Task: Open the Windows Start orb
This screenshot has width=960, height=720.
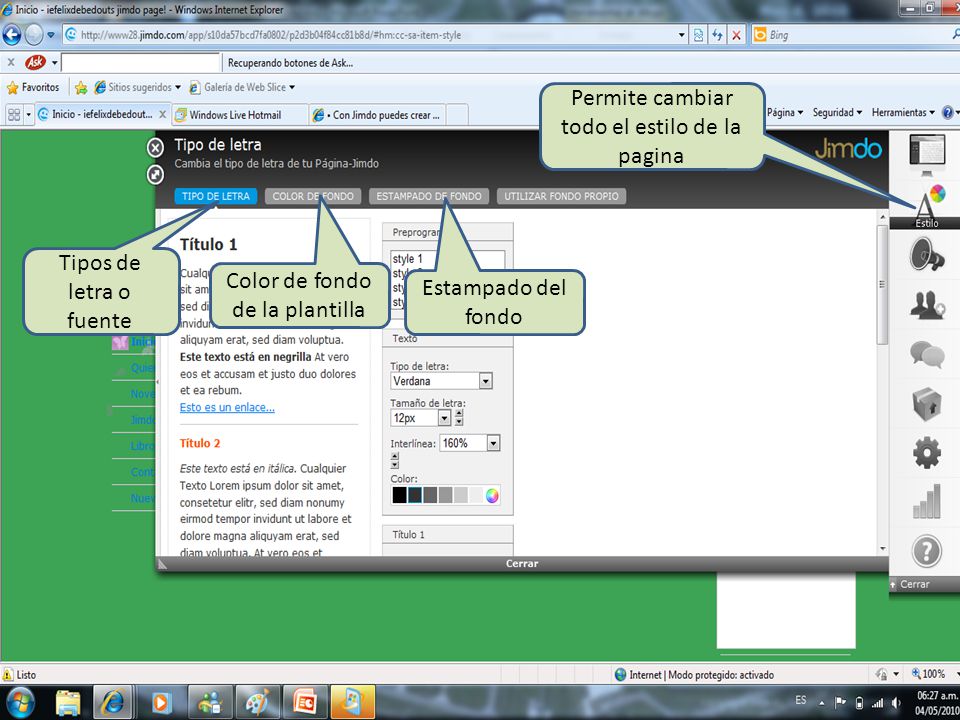Action: (19, 702)
